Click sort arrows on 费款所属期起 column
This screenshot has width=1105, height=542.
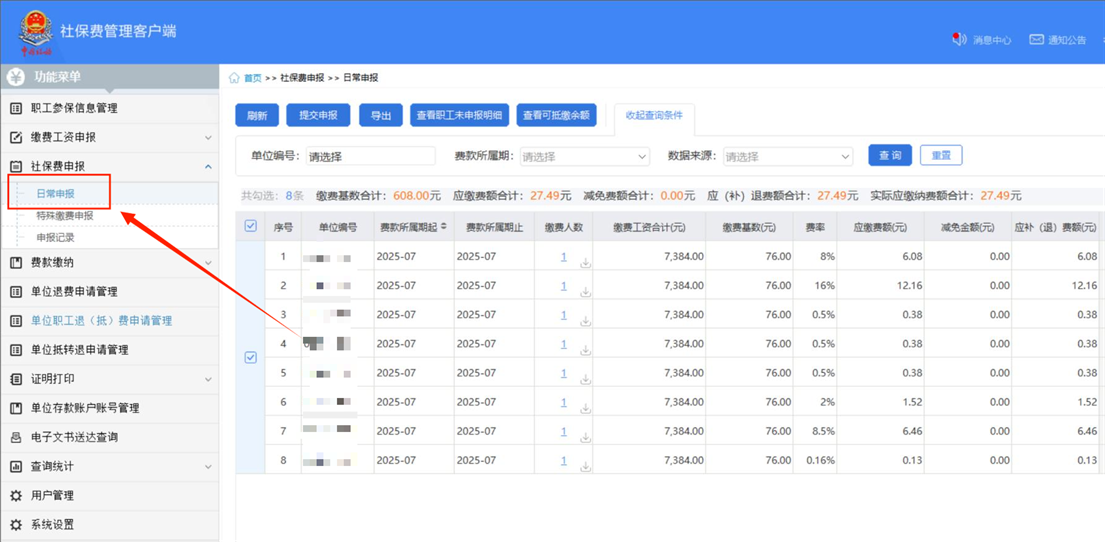tap(444, 227)
